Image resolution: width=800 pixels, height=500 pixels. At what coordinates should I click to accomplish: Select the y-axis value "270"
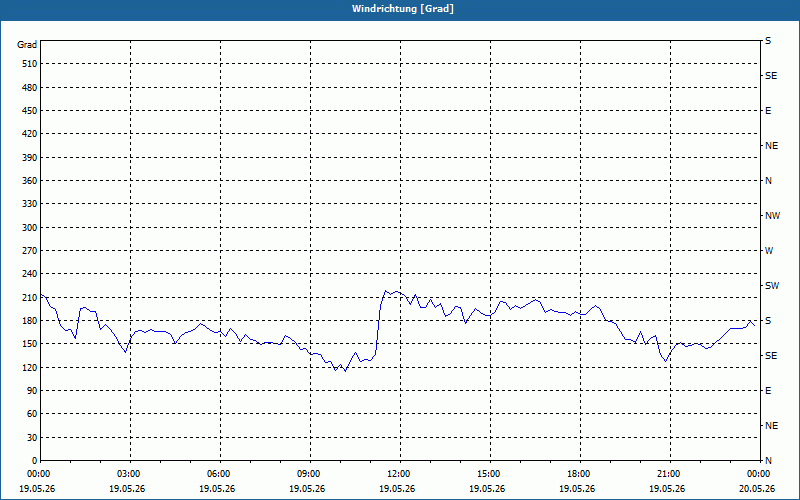click(30, 251)
